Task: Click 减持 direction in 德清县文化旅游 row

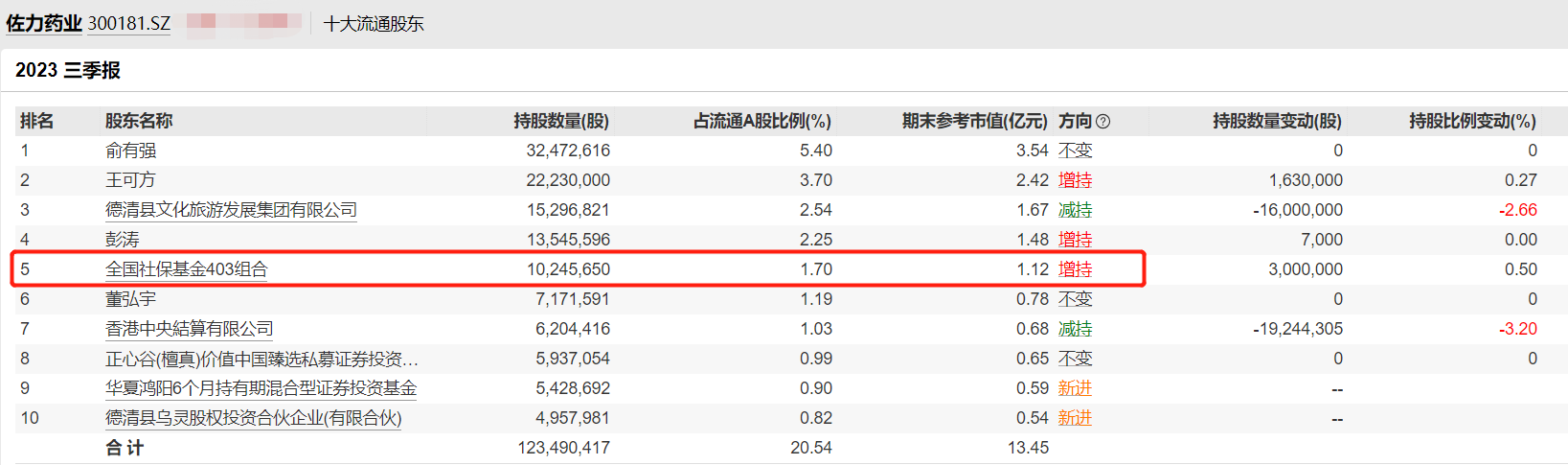Action: point(1076,210)
